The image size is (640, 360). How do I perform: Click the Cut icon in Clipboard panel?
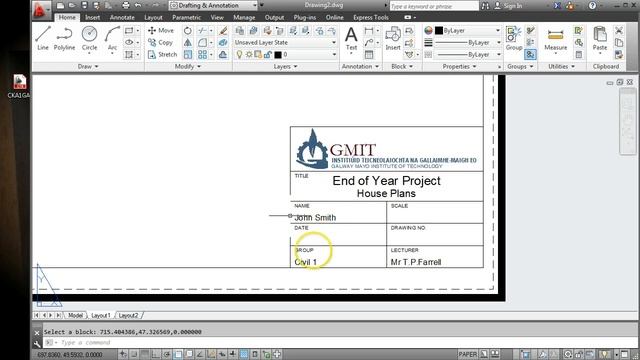pos(619,31)
